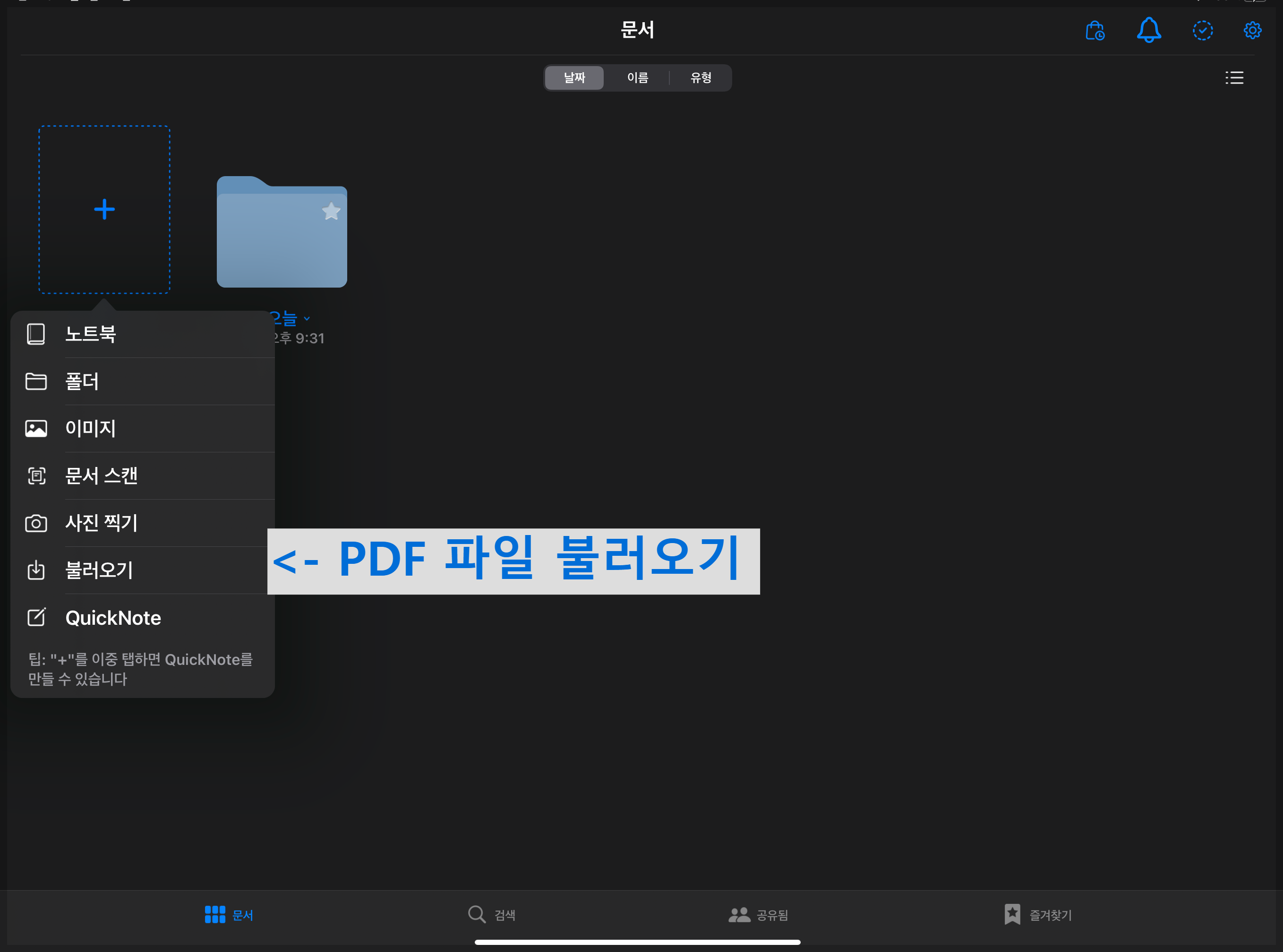Switch to list view icon

click(1234, 78)
